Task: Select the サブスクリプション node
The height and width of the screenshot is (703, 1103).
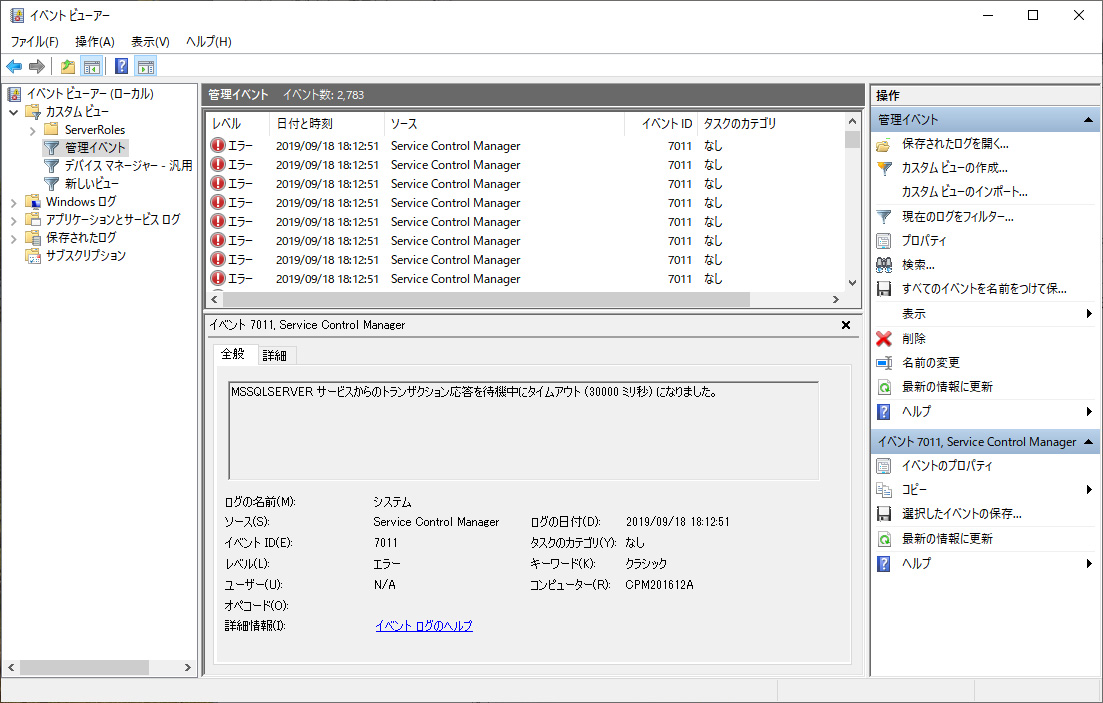Action: click(86, 255)
